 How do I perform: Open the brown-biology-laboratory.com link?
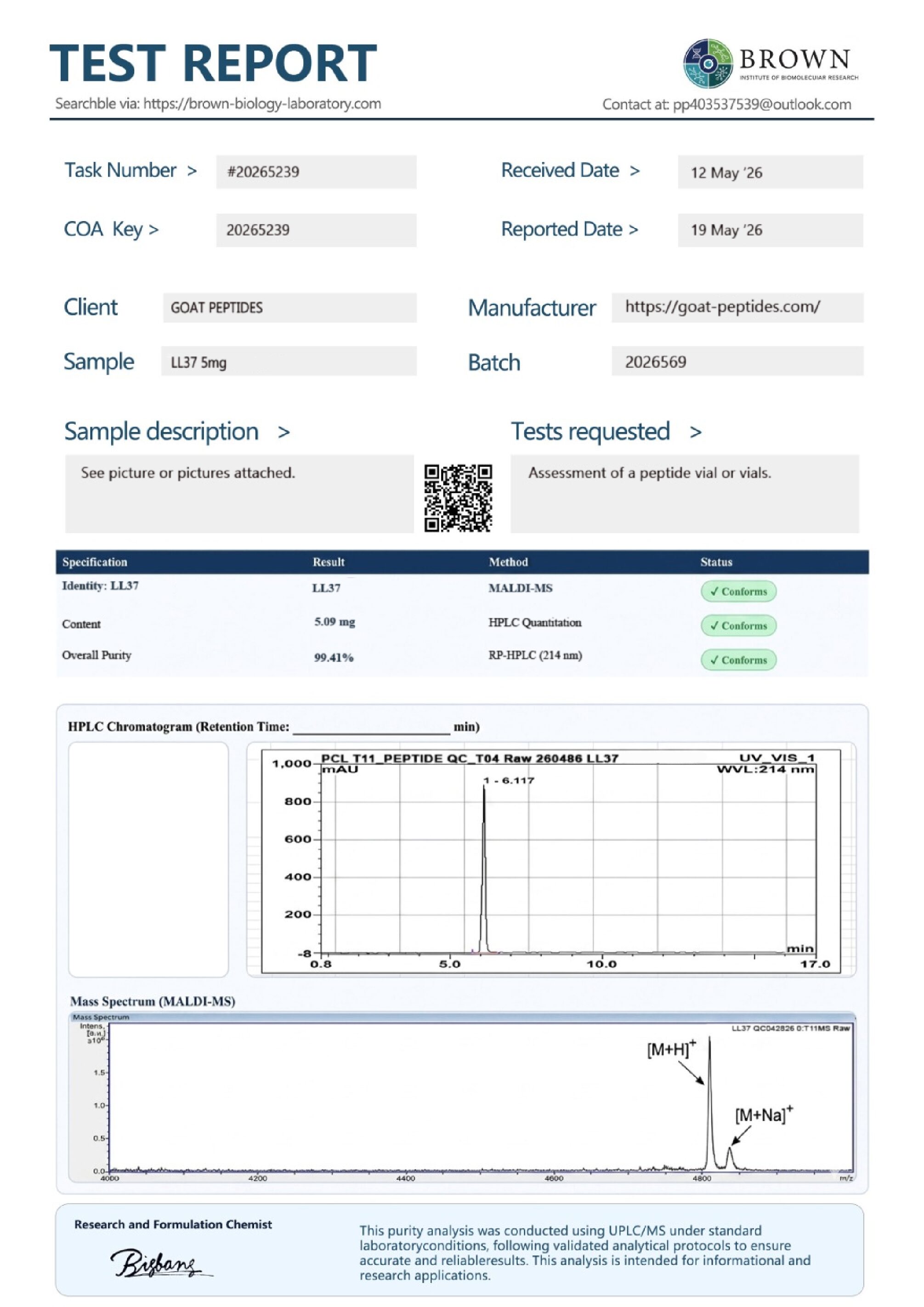click(262, 103)
